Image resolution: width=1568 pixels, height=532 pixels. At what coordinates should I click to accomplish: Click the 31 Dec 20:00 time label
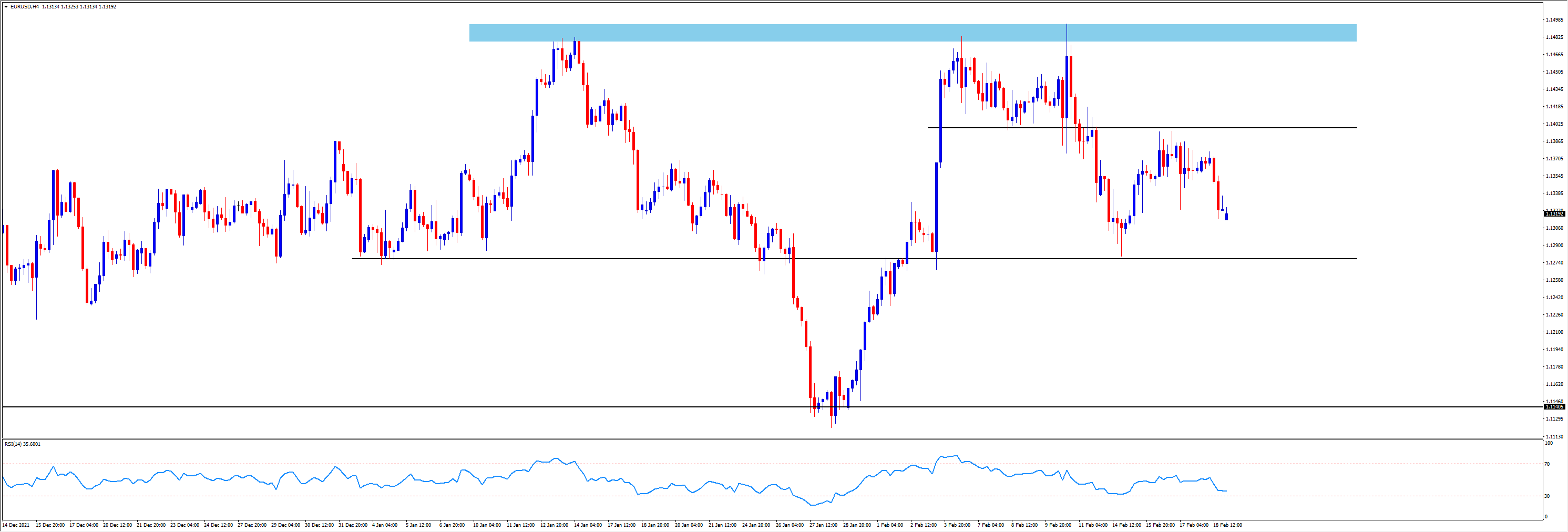click(x=353, y=525)
